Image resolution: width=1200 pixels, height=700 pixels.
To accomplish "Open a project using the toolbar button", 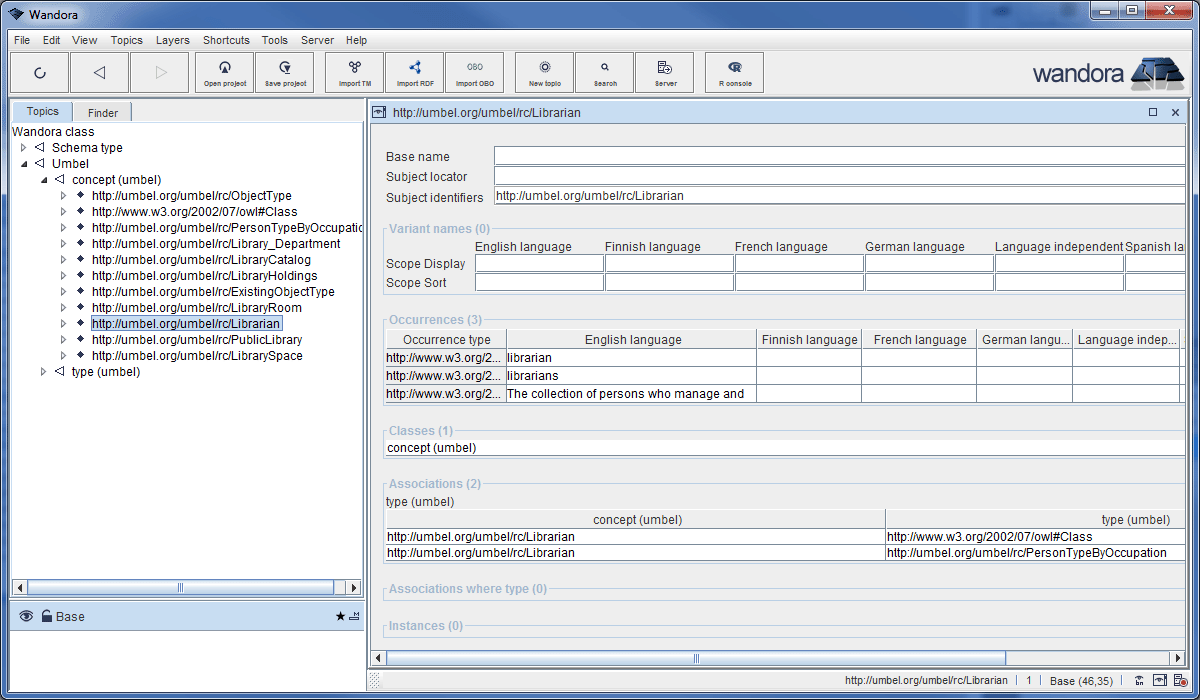I will pyautogui.click(x=224, y=71).
